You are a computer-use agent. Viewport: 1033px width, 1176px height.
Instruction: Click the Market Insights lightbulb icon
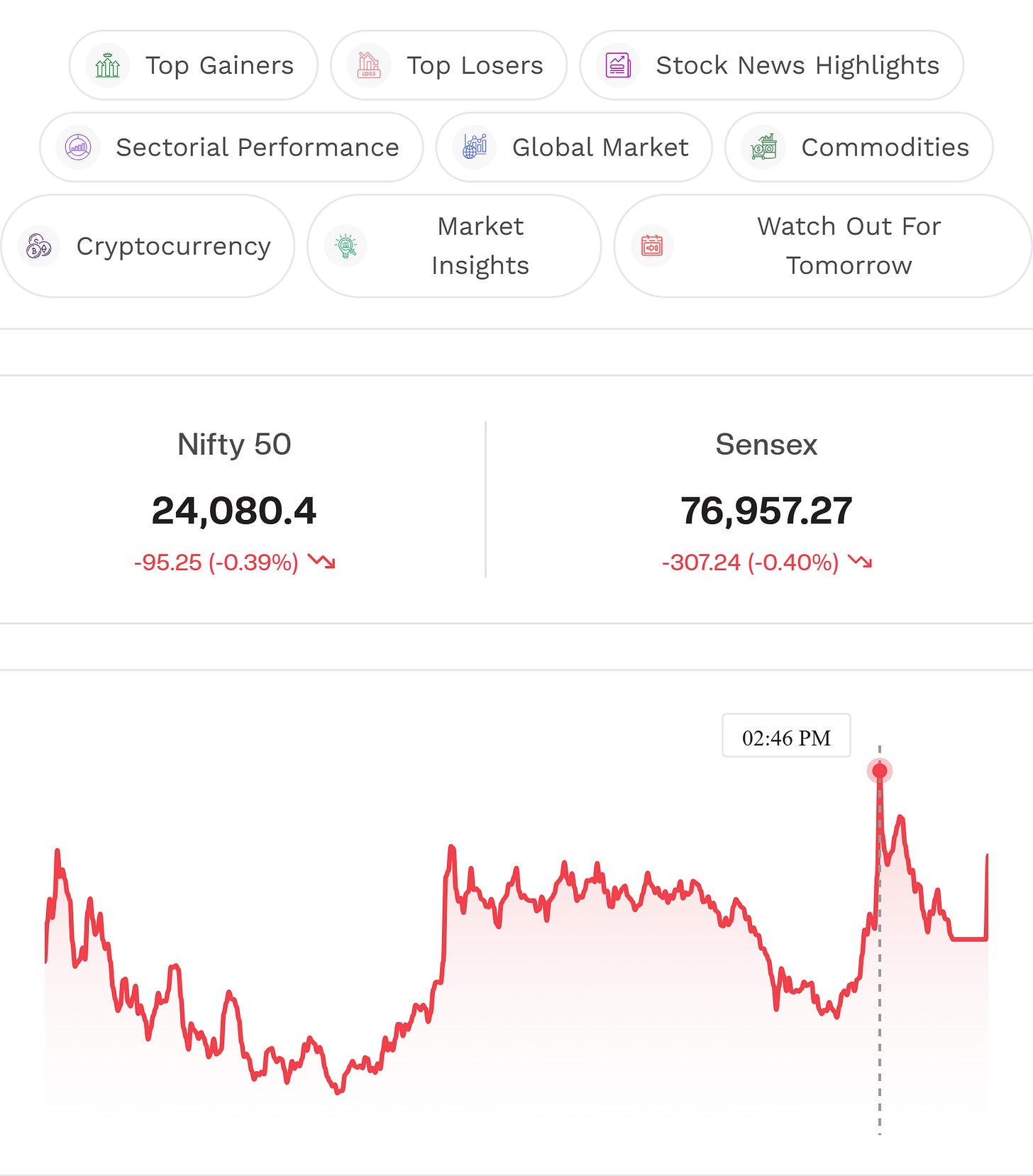(346, 246)
